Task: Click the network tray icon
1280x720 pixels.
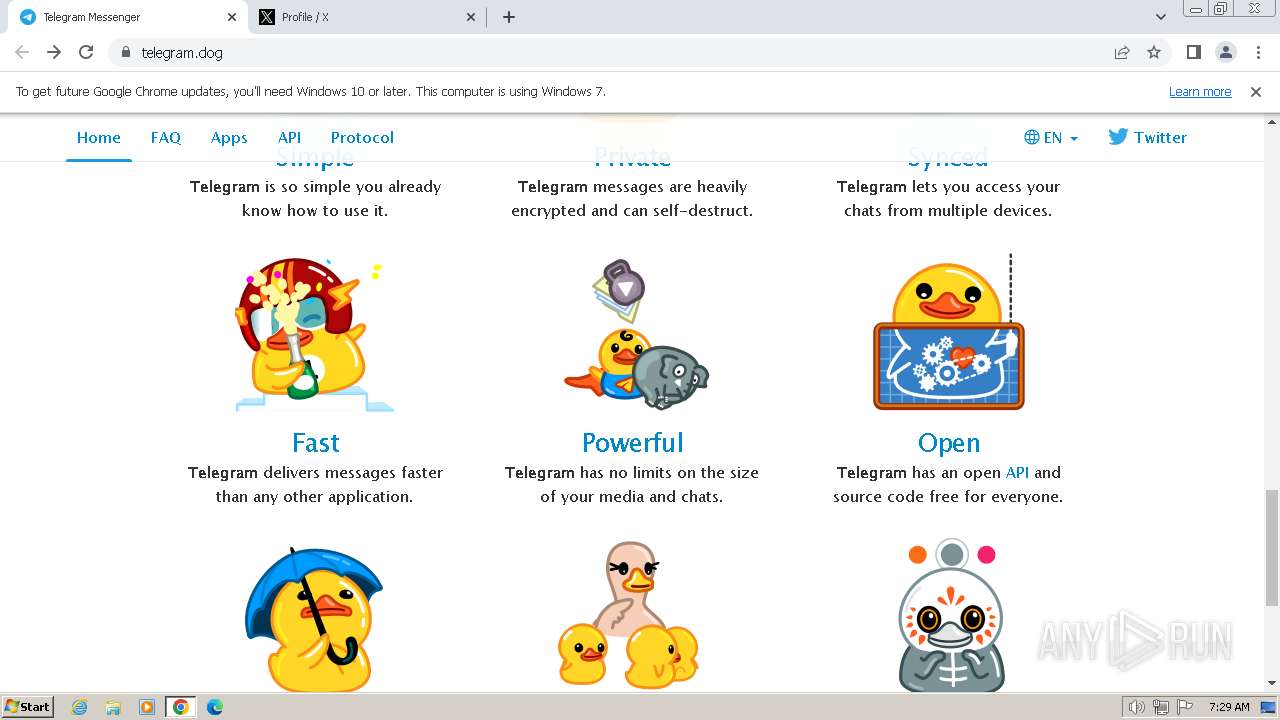Action: (x=1161, y=707)
